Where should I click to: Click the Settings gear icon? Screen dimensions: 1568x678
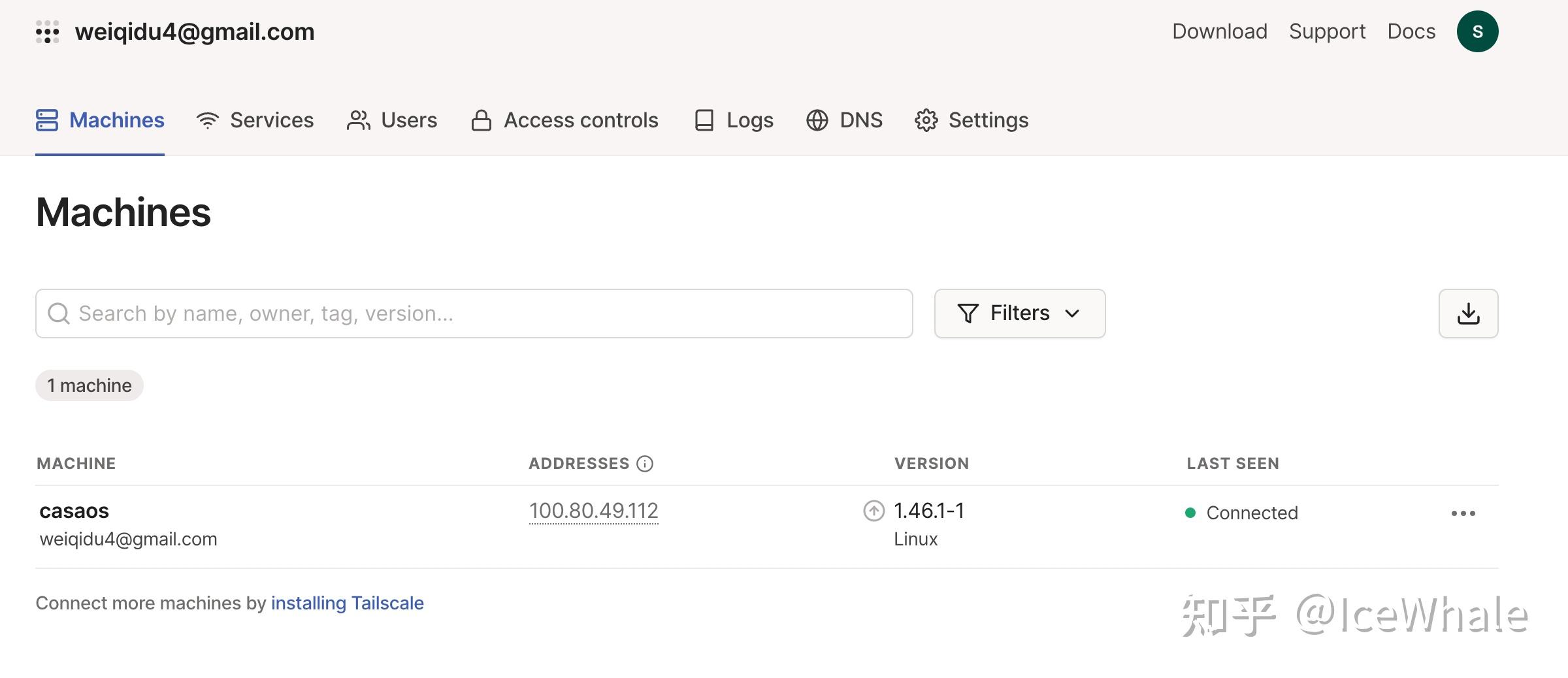926,120
